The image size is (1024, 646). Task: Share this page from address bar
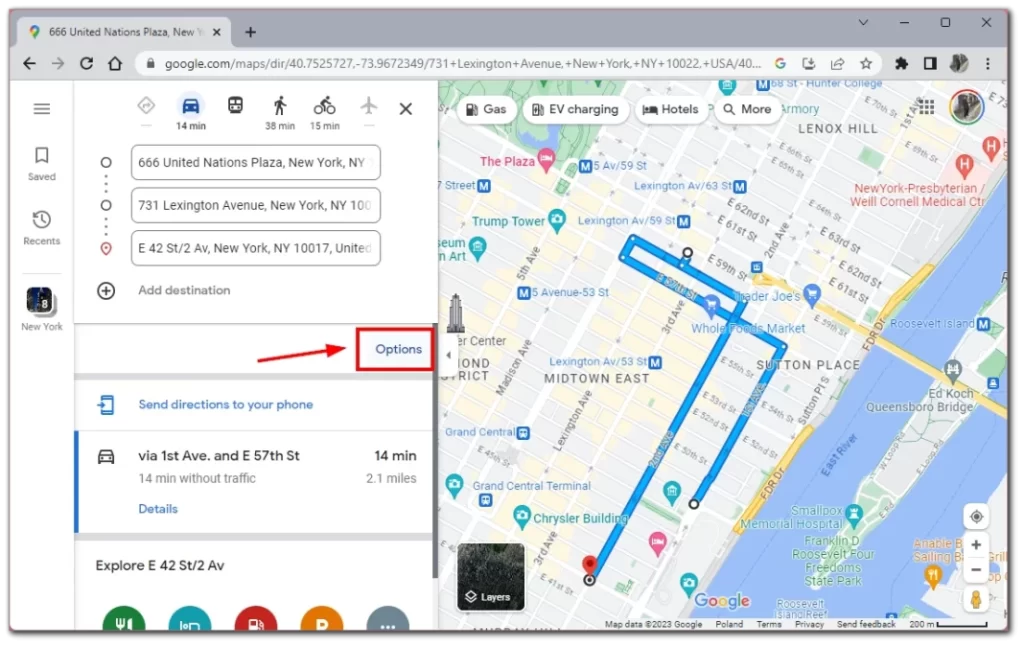click(837, 63)
